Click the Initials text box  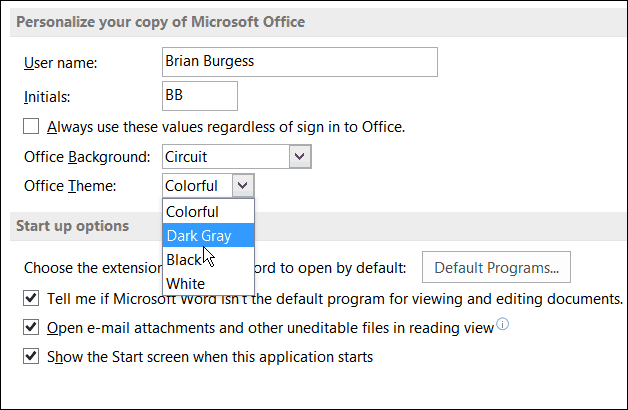[x=200, y=96]
